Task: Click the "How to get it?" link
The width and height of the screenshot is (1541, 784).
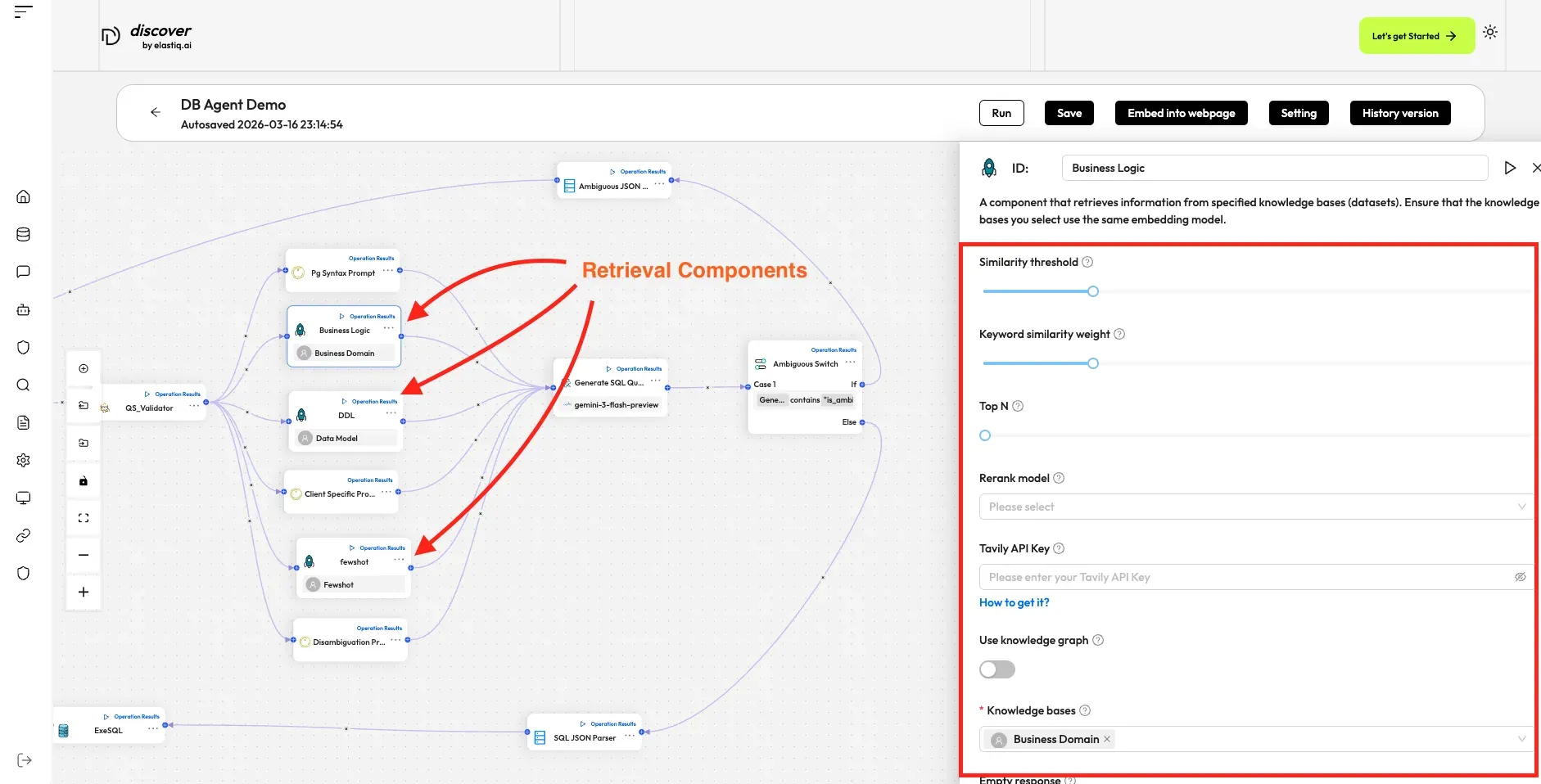Action: (1014, 602)
